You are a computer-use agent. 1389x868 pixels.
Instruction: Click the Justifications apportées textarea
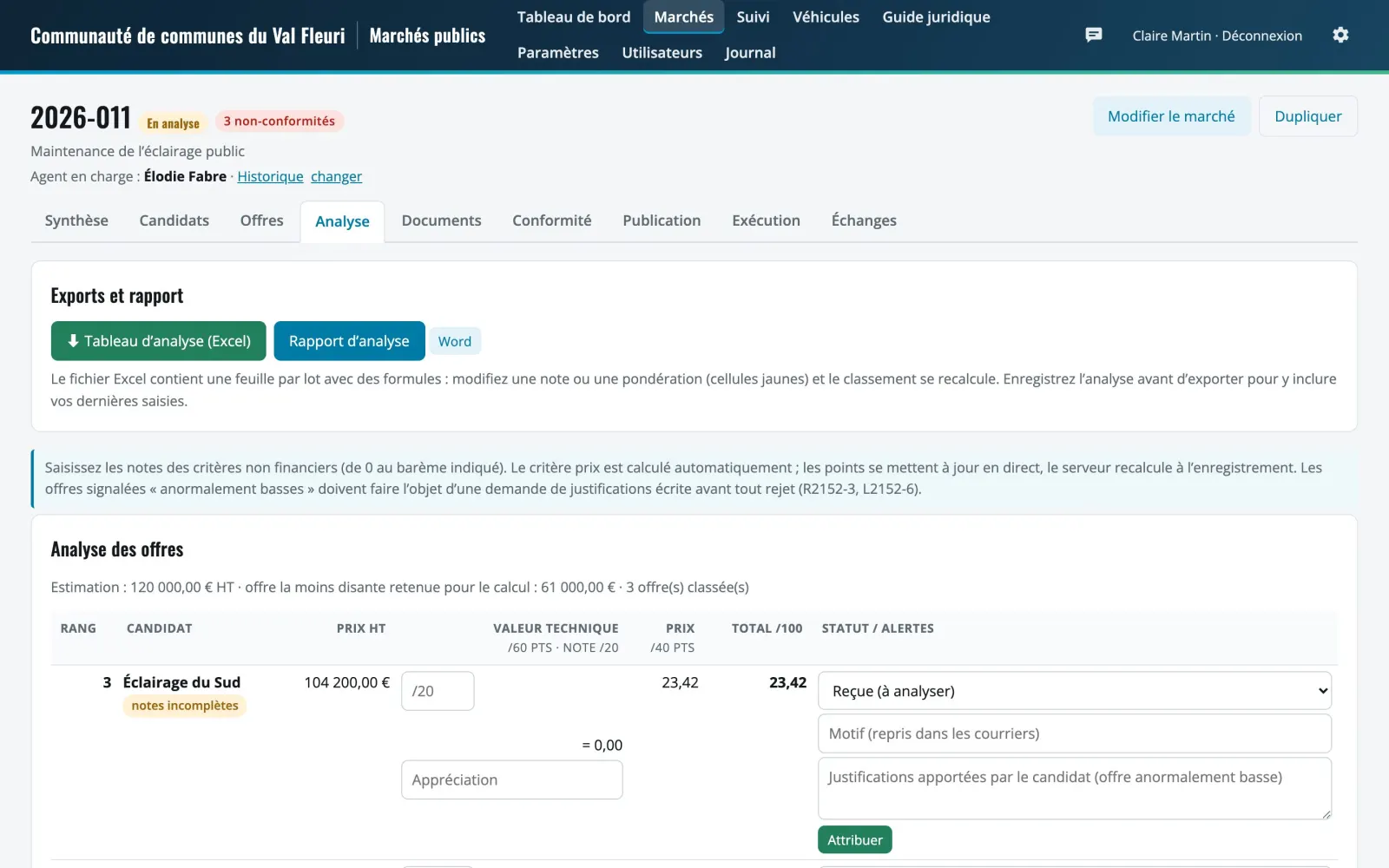coord(1075,788)
